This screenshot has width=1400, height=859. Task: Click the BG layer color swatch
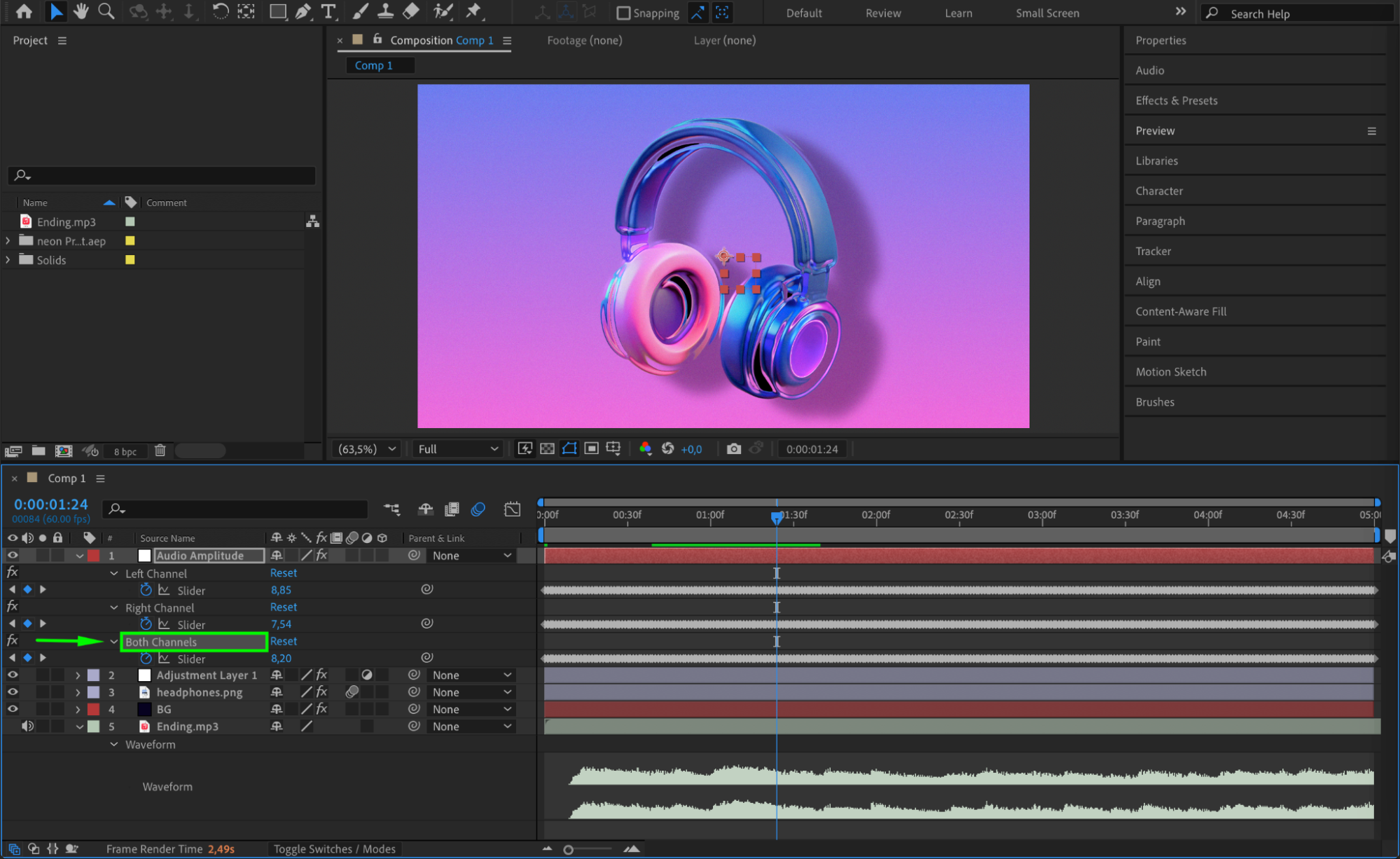[x=93, y=710]
